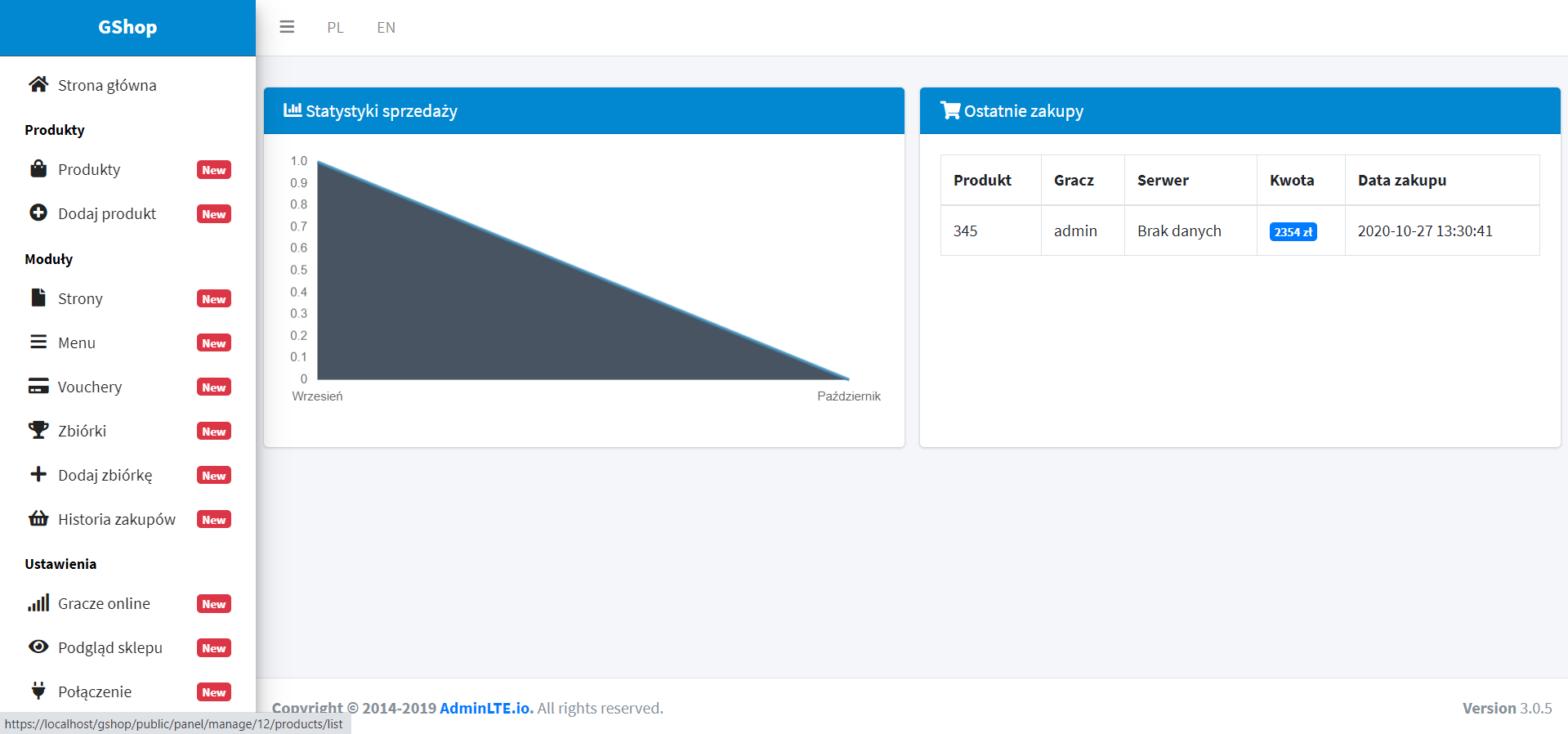
Task: Click the blue 2354 zł amount badge
Action: (1293, 232)
